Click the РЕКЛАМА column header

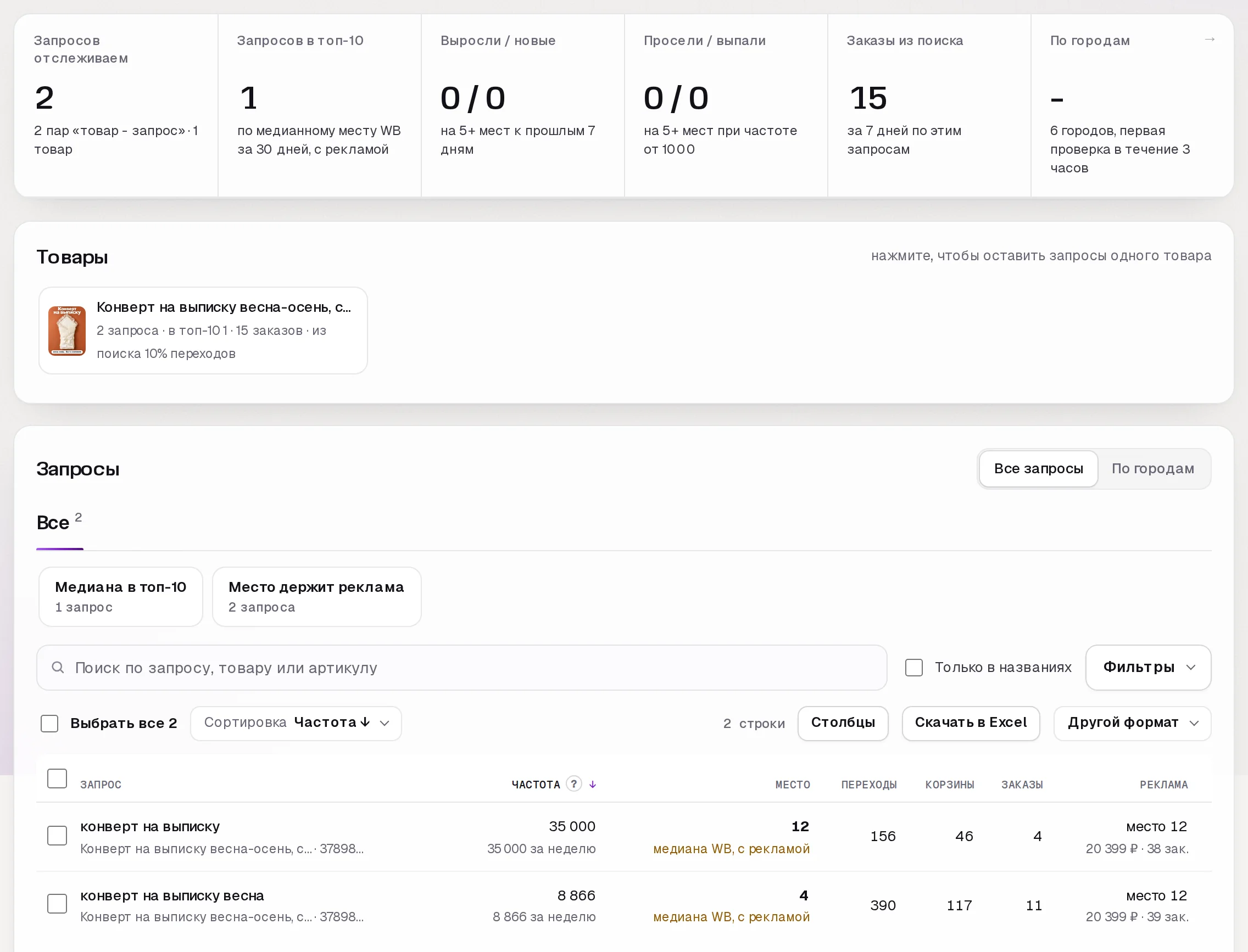pyautogui.click(x=1163, y=785)
